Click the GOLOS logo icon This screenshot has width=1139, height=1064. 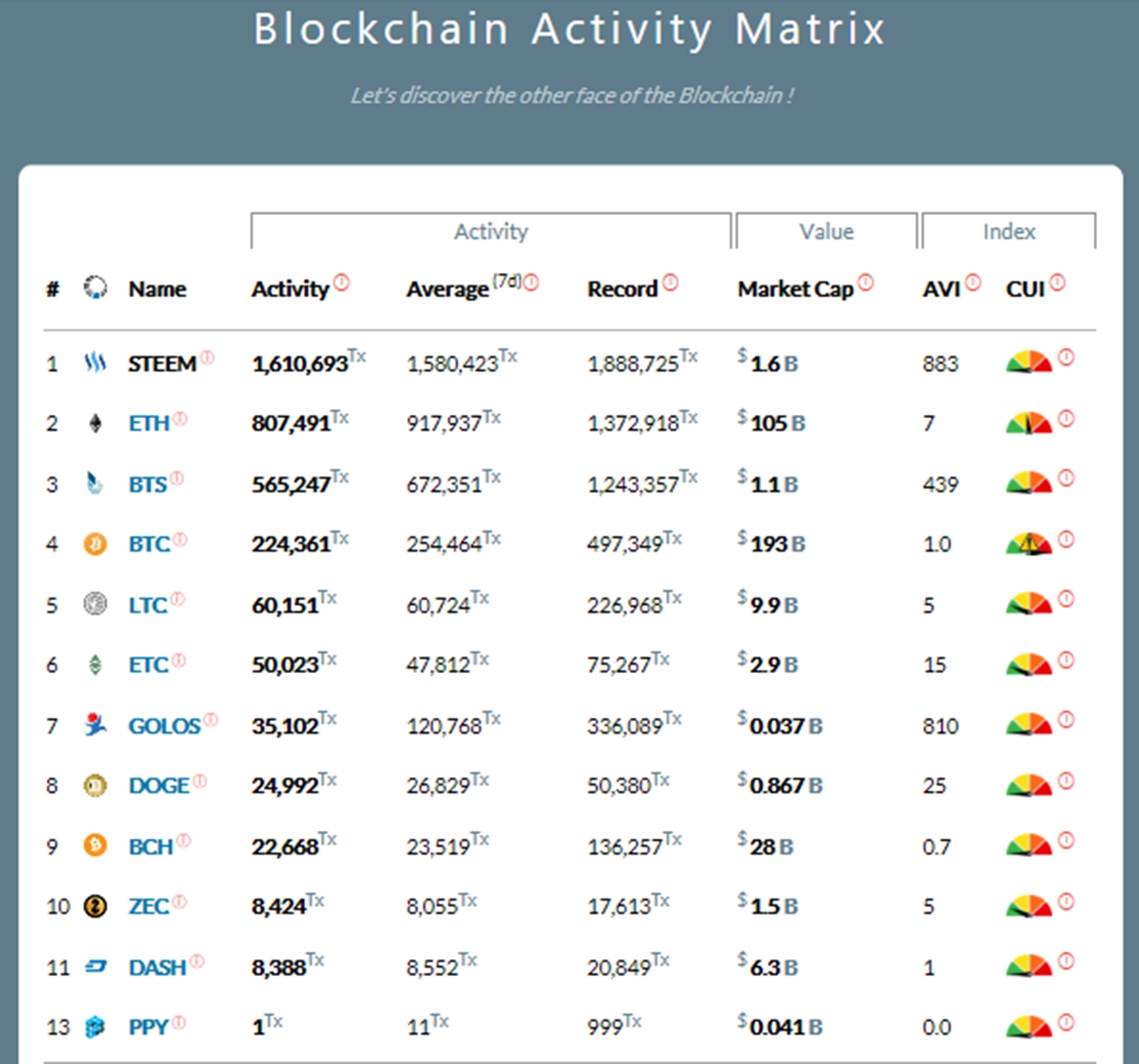95,725
